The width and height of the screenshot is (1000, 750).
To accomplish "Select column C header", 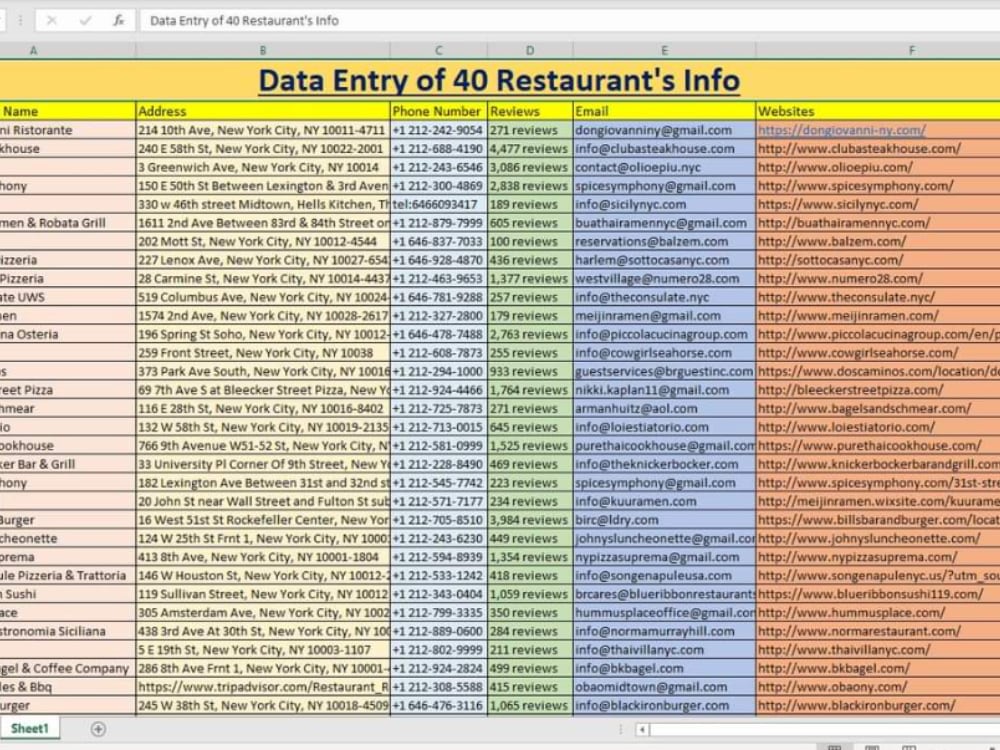I will tap(438, 50).
